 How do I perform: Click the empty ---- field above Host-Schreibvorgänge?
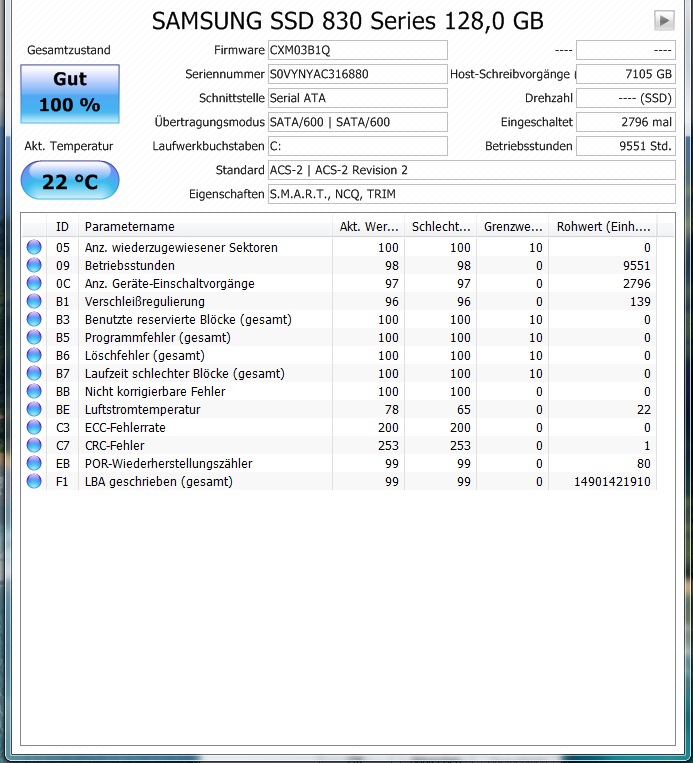pyautogui.click(x=626, y=50)
